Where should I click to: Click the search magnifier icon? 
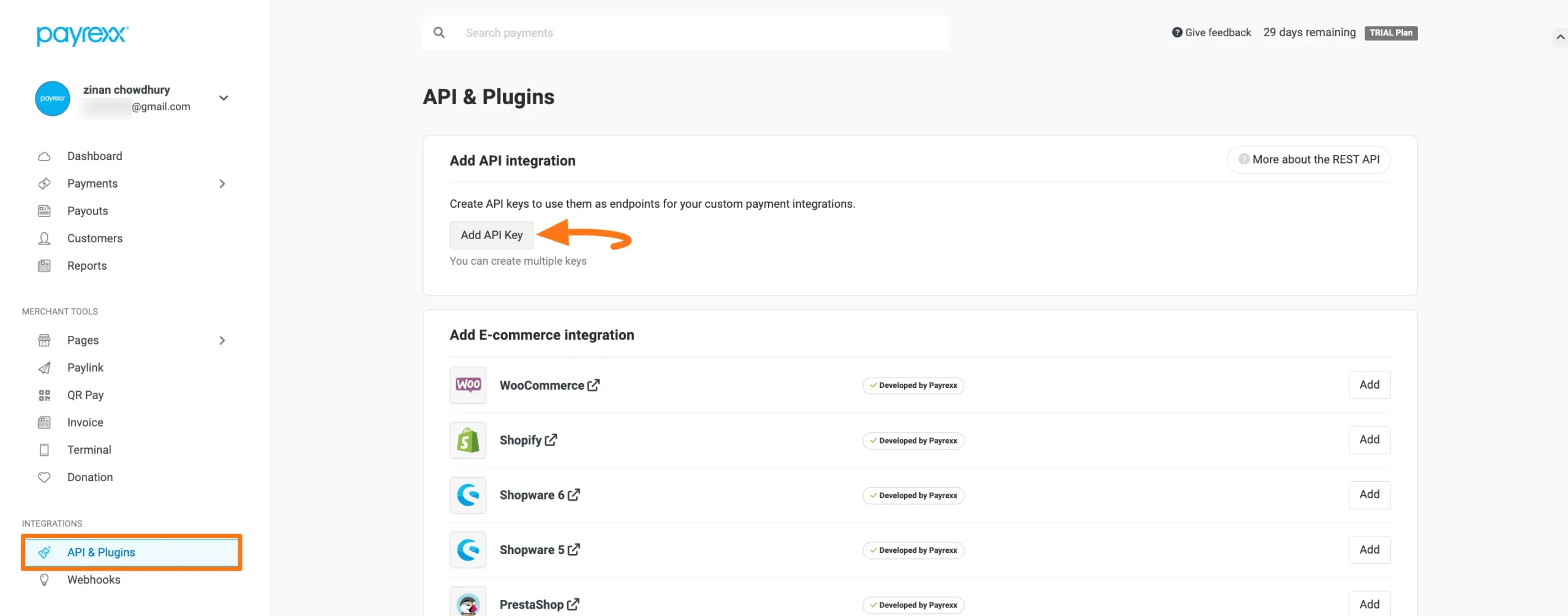pyautogui.click(x=439, y=32)
